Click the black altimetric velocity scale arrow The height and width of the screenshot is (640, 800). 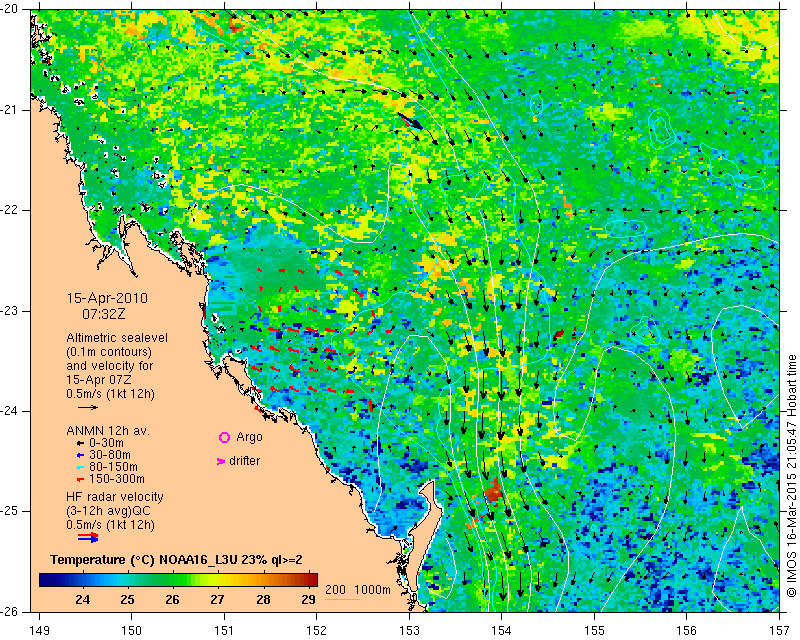tap(88, 408)
